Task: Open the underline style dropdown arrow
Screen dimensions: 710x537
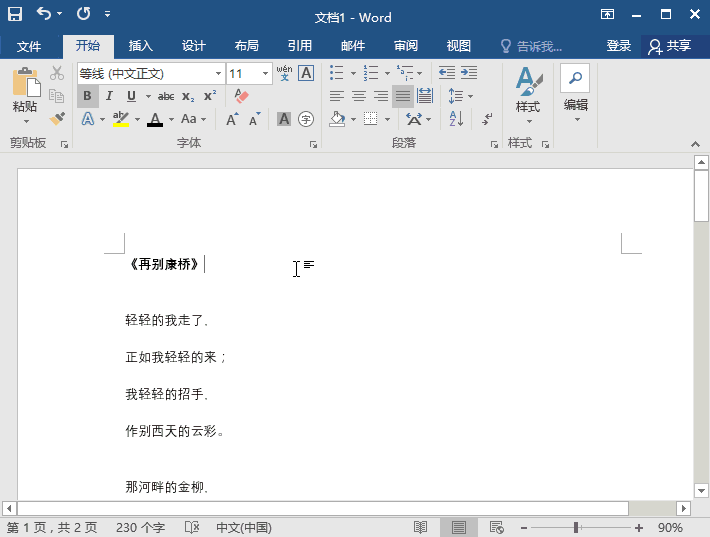Action: click(x=148, y=96)
